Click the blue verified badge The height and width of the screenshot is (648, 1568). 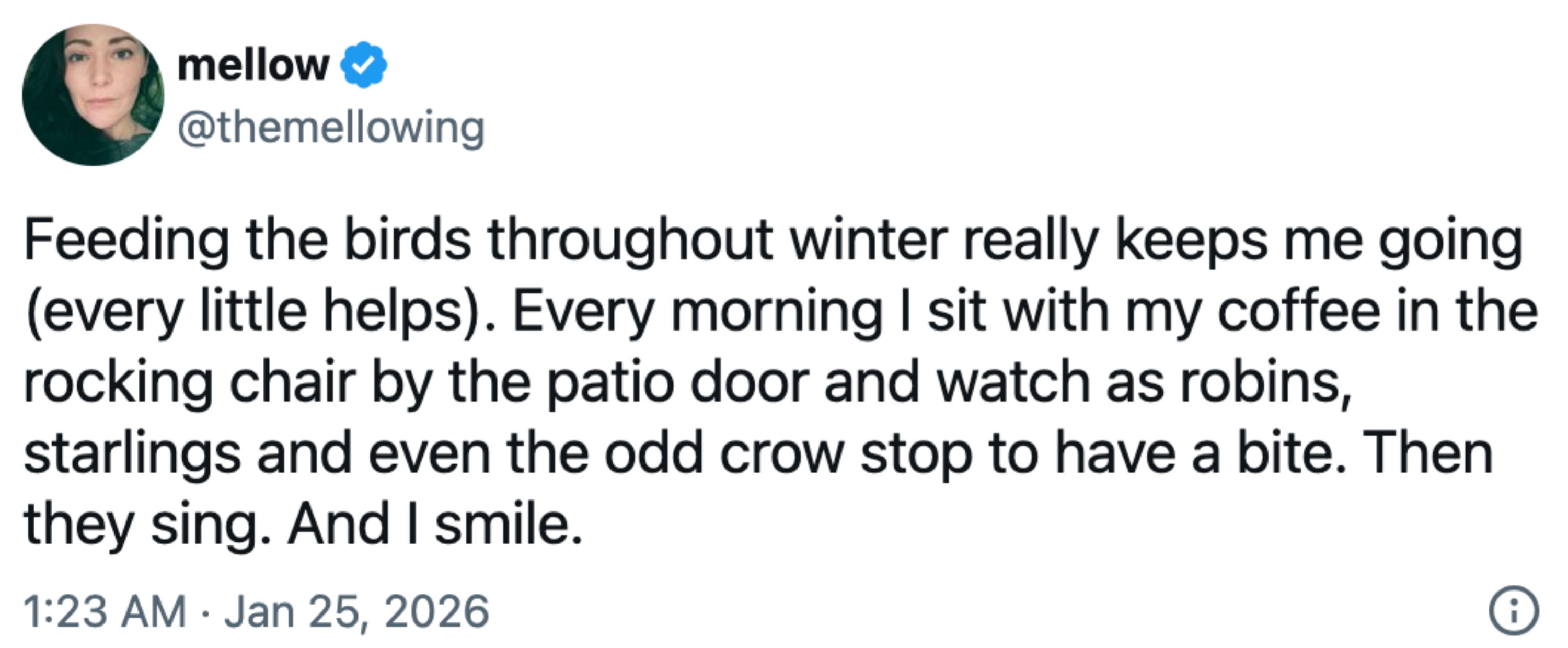(x=363, y=65)
